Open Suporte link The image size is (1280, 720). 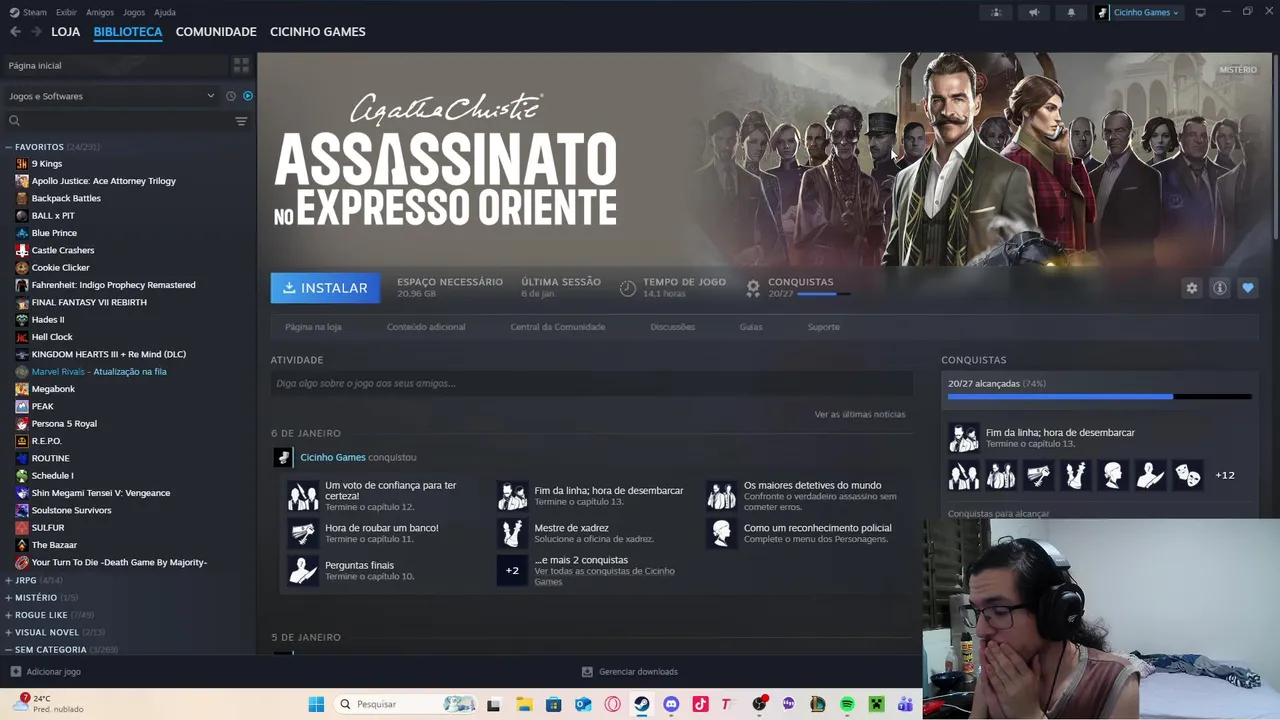824,327
